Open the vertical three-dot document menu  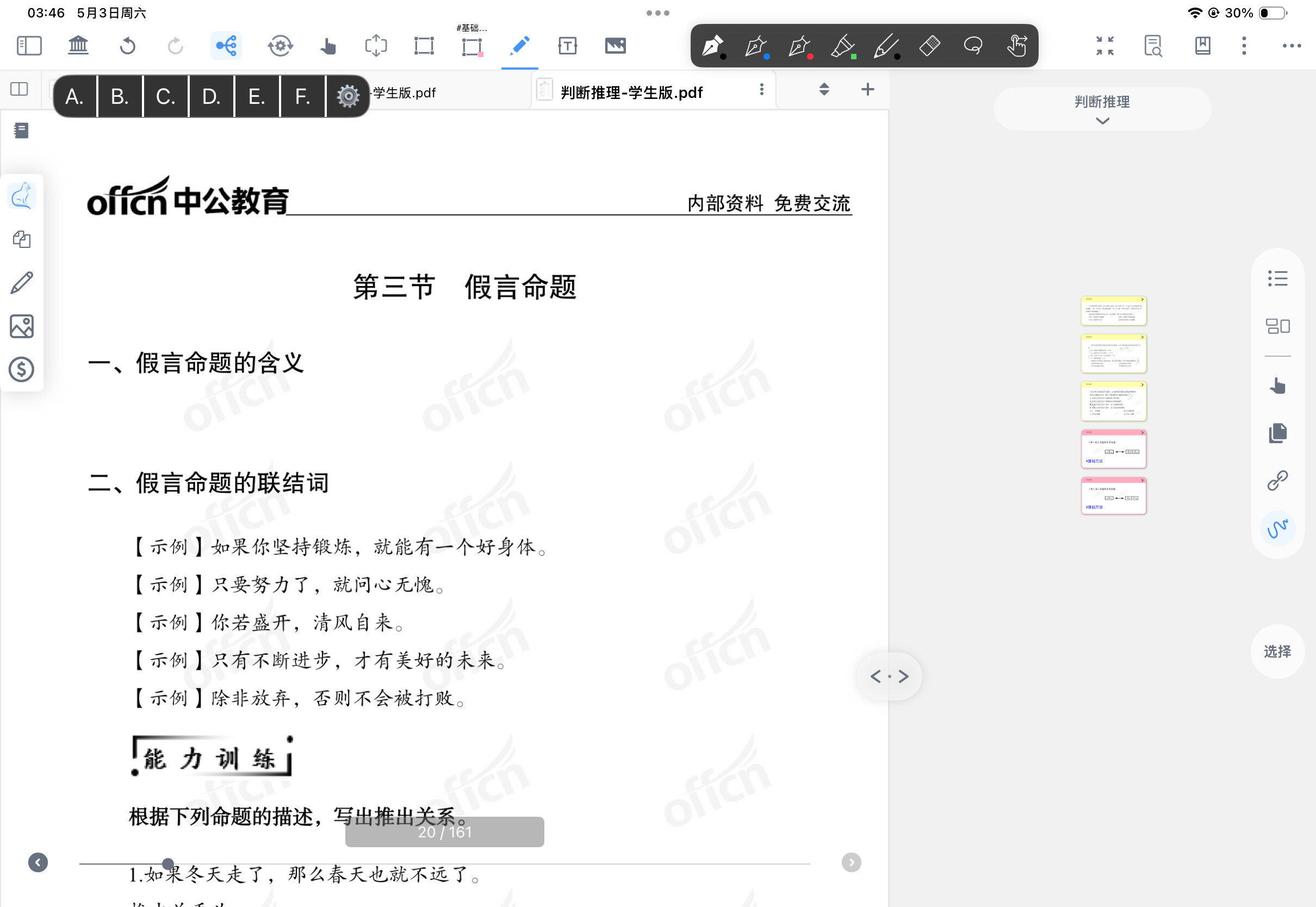1244,46
